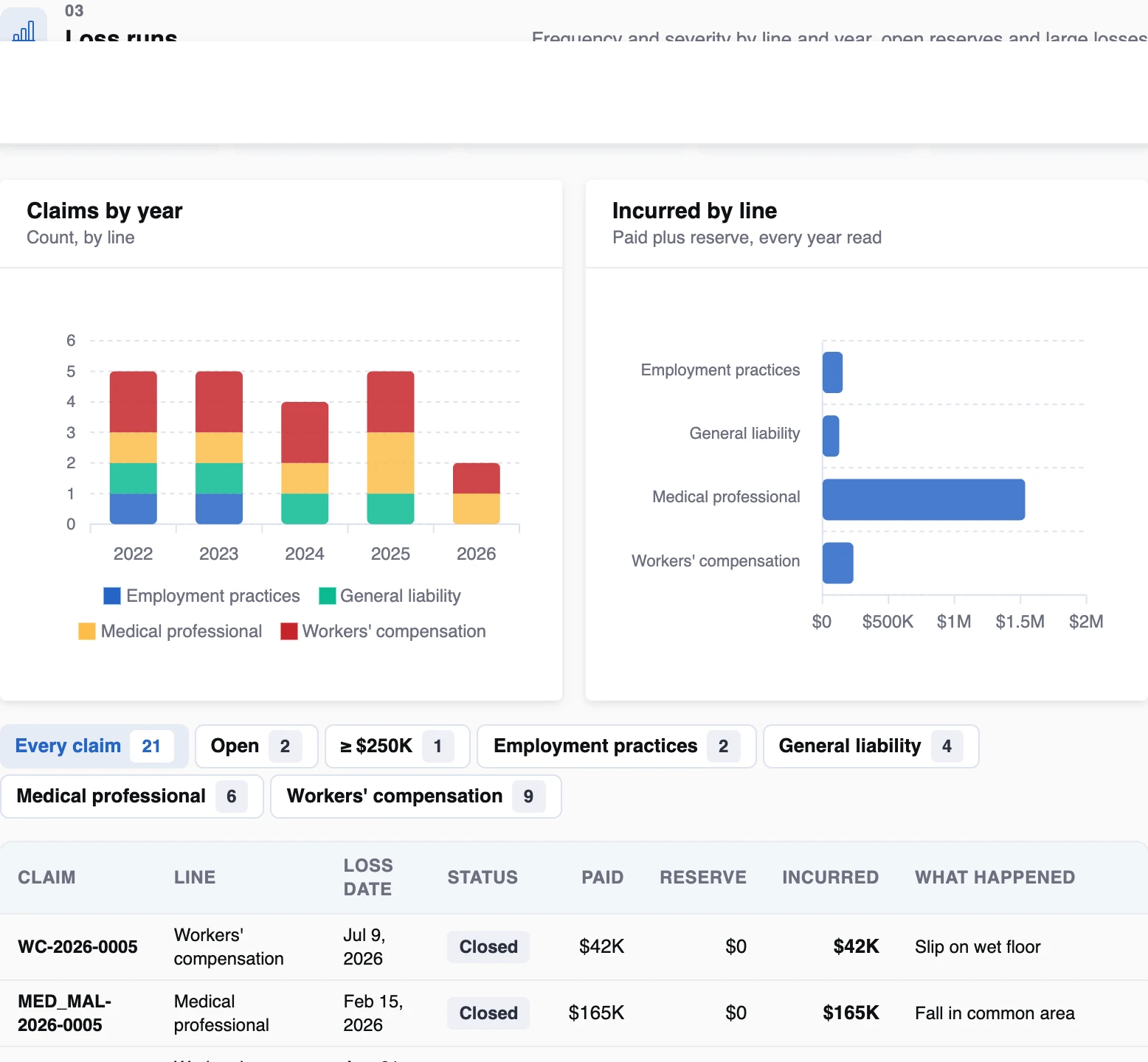Click the General liability bar in Incurred by line
The width and height of the screenshot is (1148, 1062).
click(831, 436)
